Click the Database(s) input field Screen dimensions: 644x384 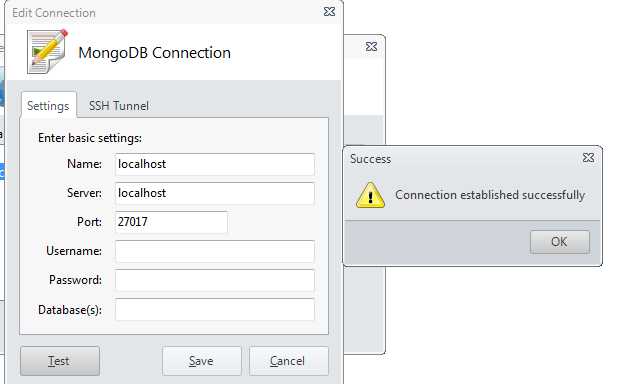[215, 310]
